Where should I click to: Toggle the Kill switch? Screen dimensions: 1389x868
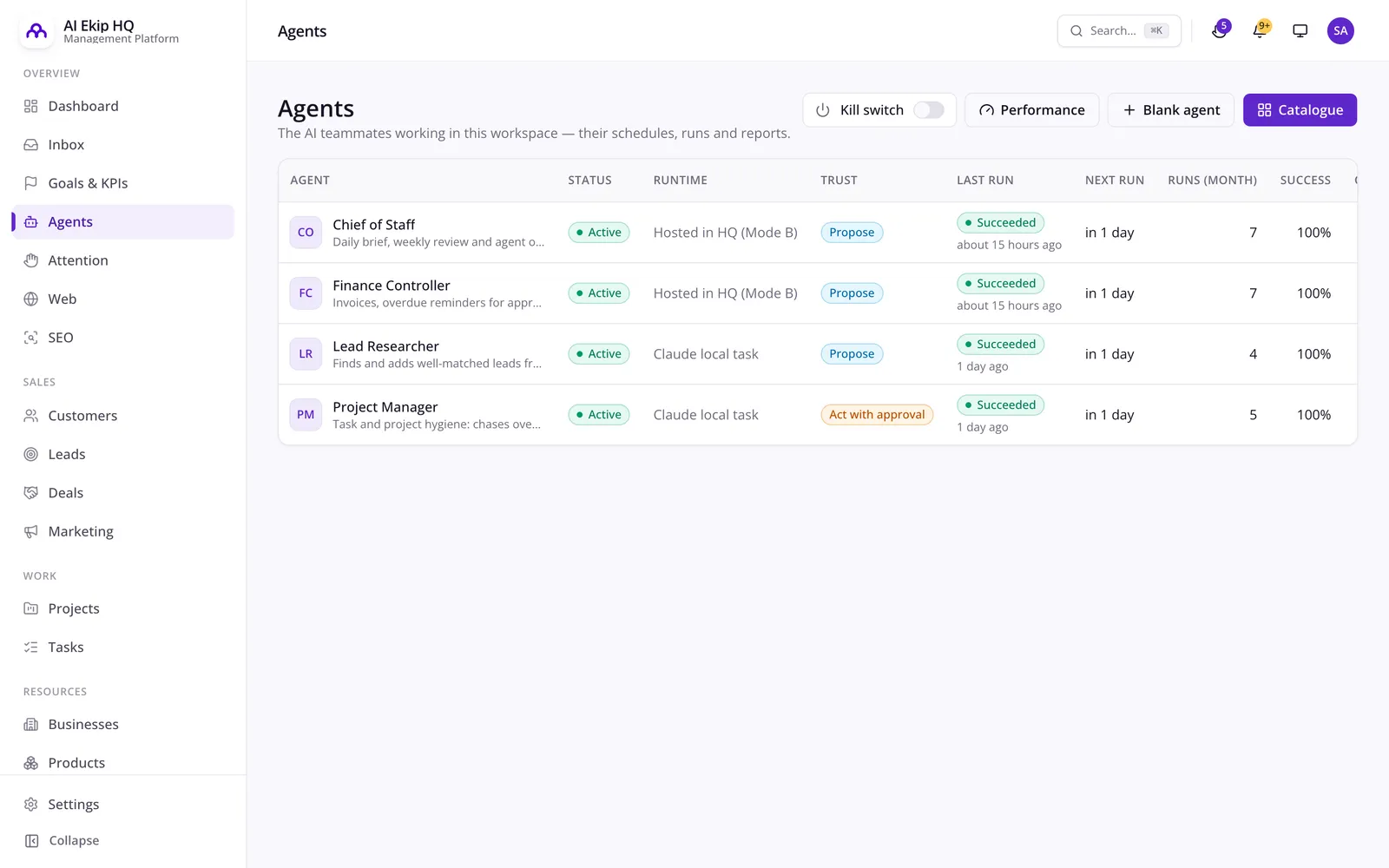(929, 110)
